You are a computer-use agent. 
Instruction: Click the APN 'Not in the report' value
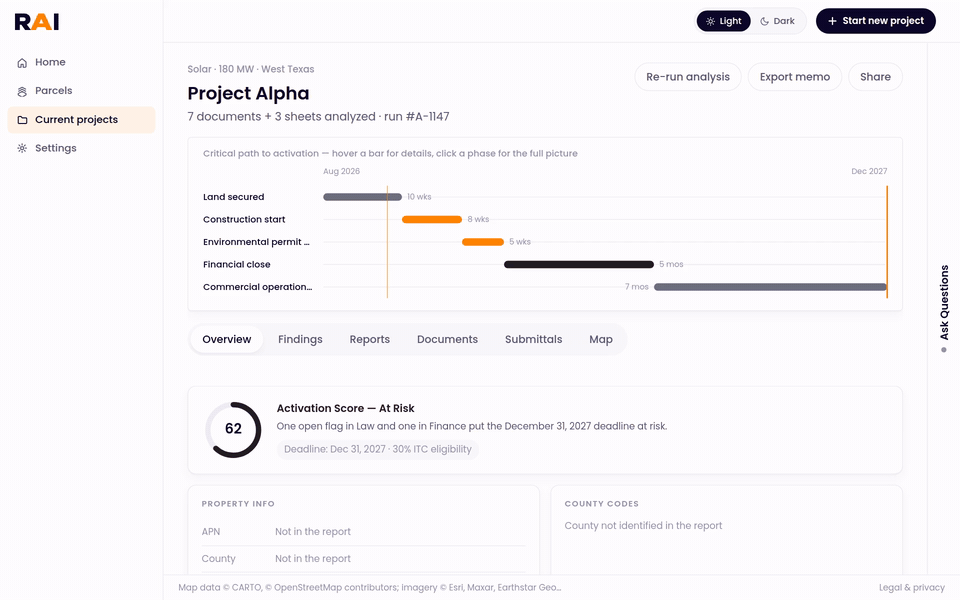click(x=313, y=532)
